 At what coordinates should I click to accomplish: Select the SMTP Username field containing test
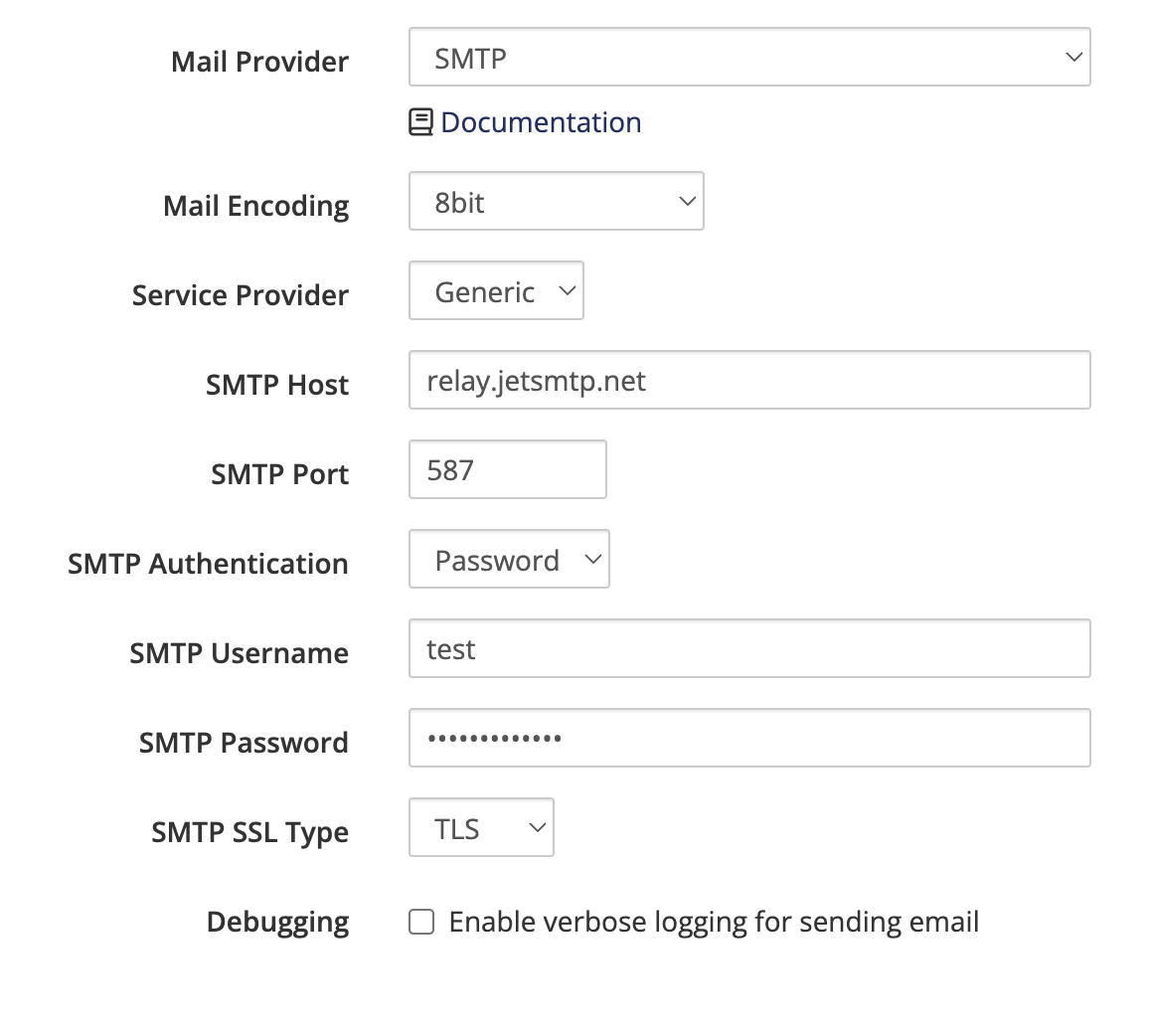(x=749, y=649)
